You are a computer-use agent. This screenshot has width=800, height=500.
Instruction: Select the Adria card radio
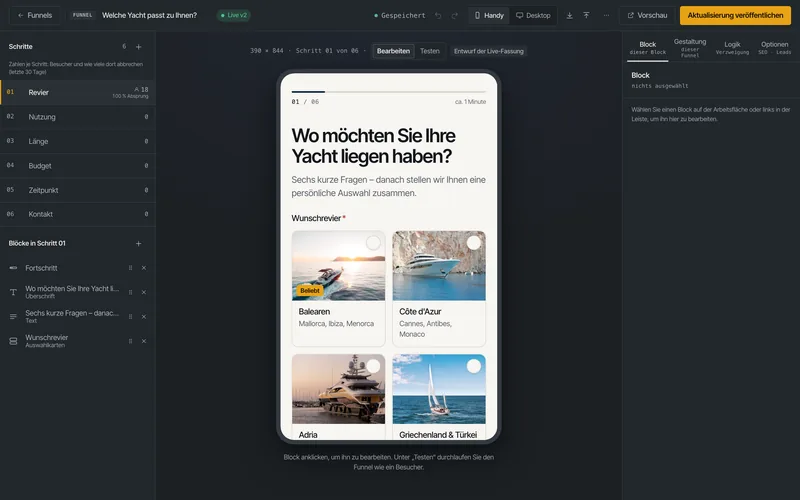373,366
